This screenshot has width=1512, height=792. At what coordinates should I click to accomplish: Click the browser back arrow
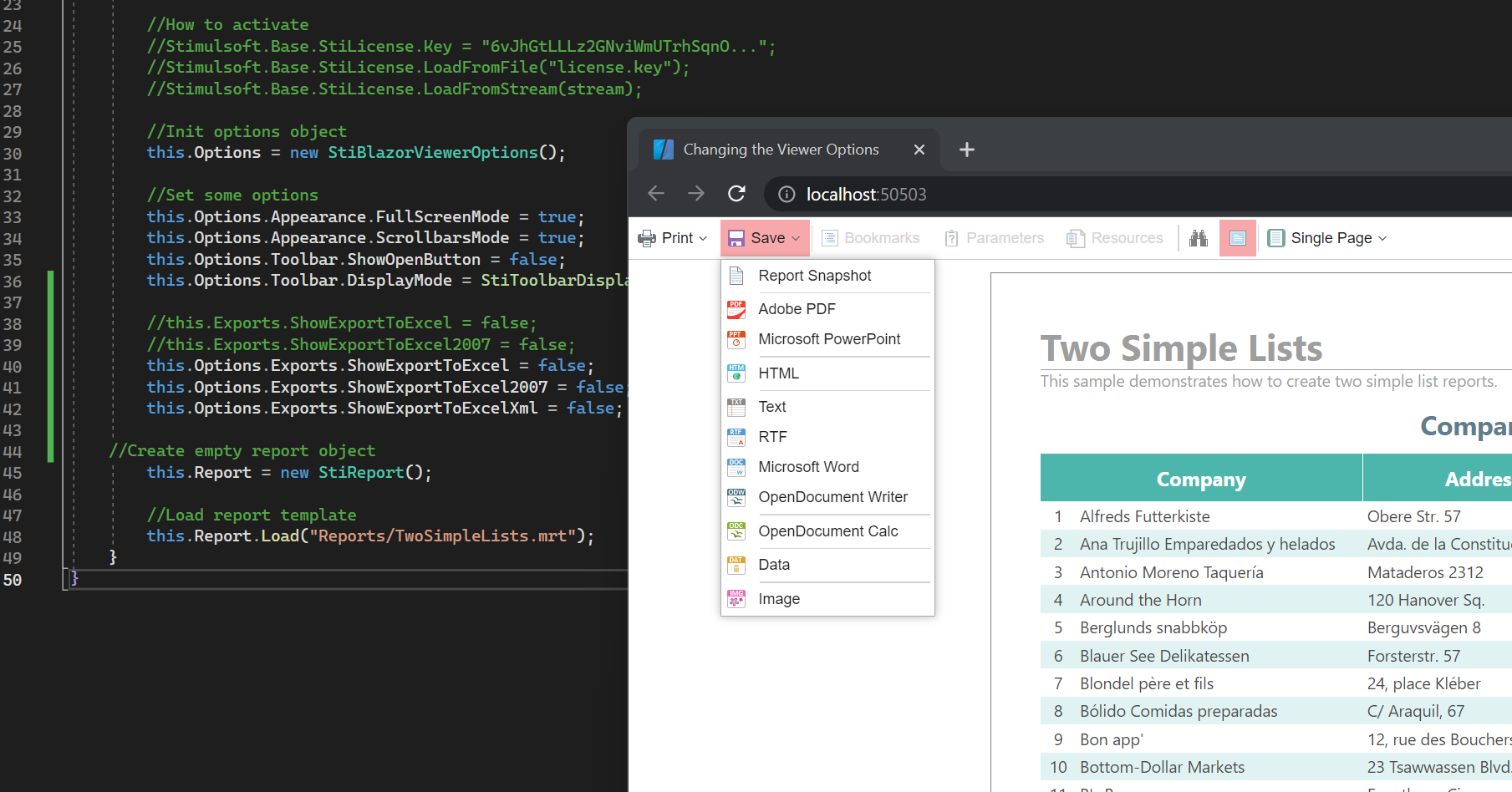pos(656,194)
